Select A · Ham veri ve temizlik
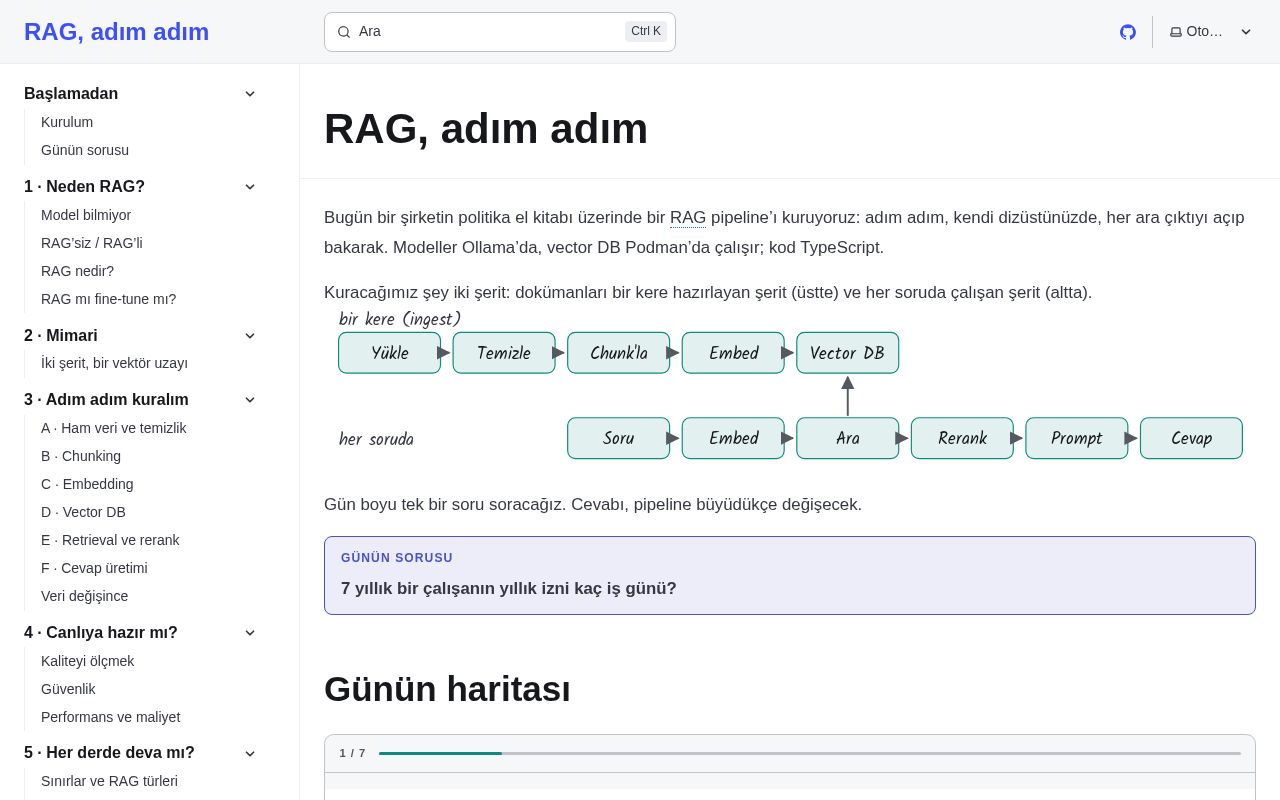 (x=113, y=428)
